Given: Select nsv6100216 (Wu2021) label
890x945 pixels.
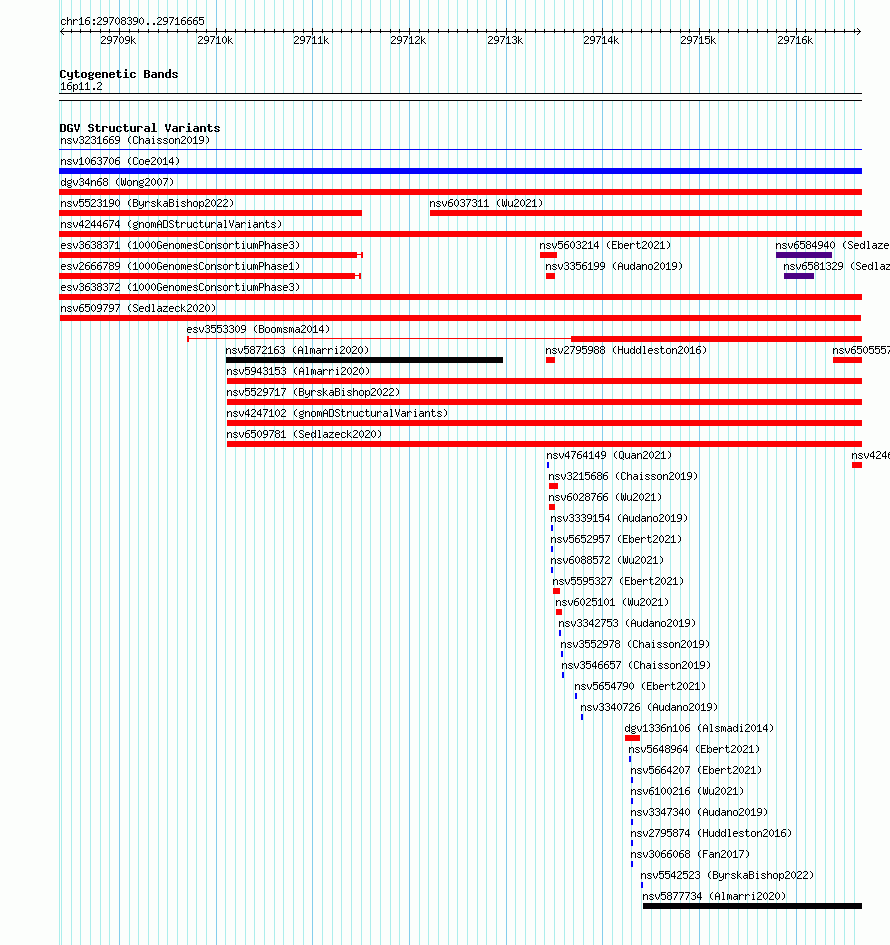Looking at the screenshot, I should (687, 792).
